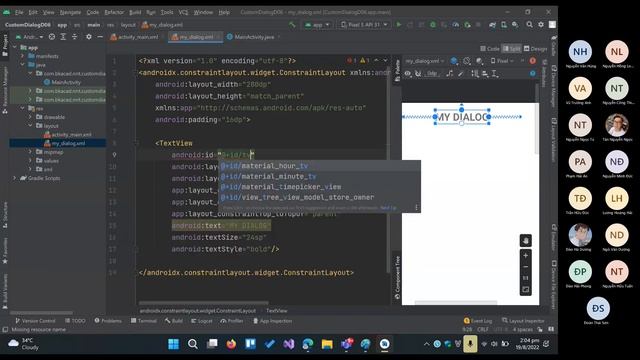This screenshot has width=640, height=360.
Task: Expand the mipmap folder
Action: [30, 152]
